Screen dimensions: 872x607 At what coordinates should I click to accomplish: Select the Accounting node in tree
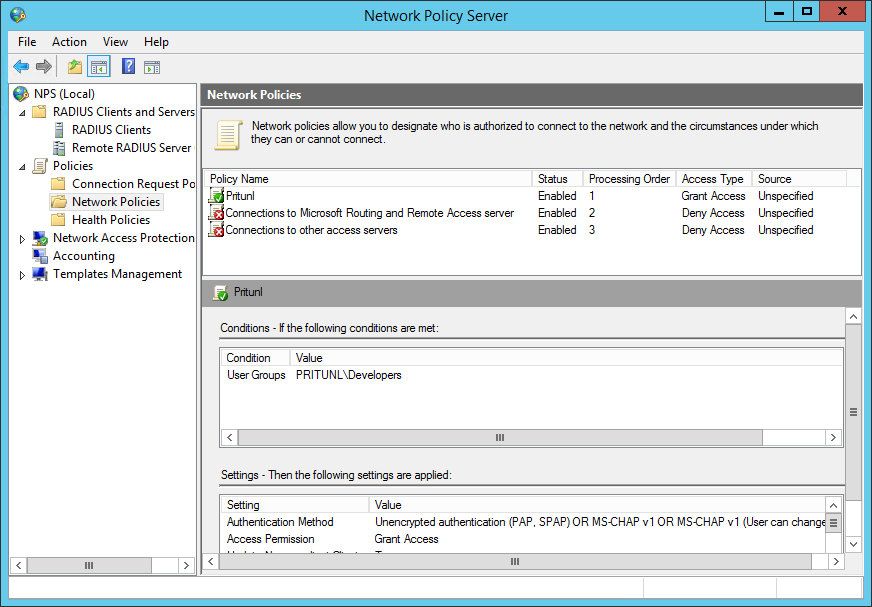(x=83, y=256)
